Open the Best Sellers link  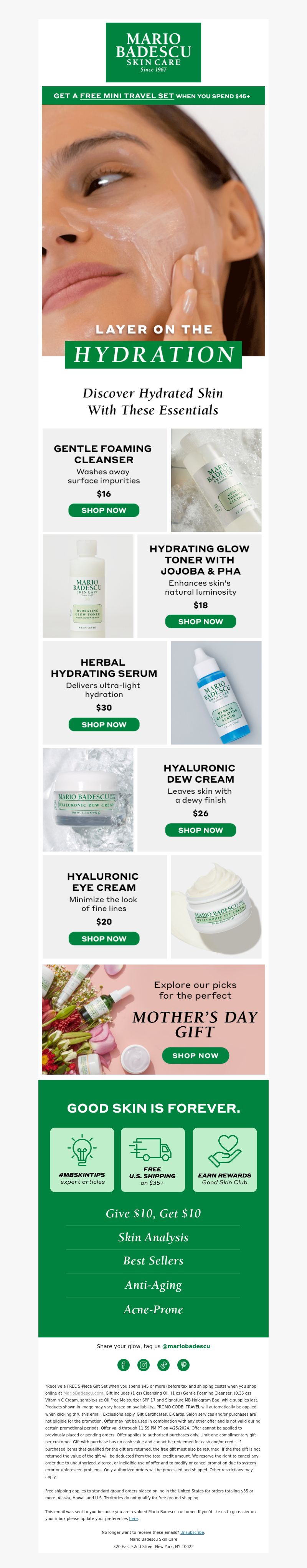(x=153, y=1261)
